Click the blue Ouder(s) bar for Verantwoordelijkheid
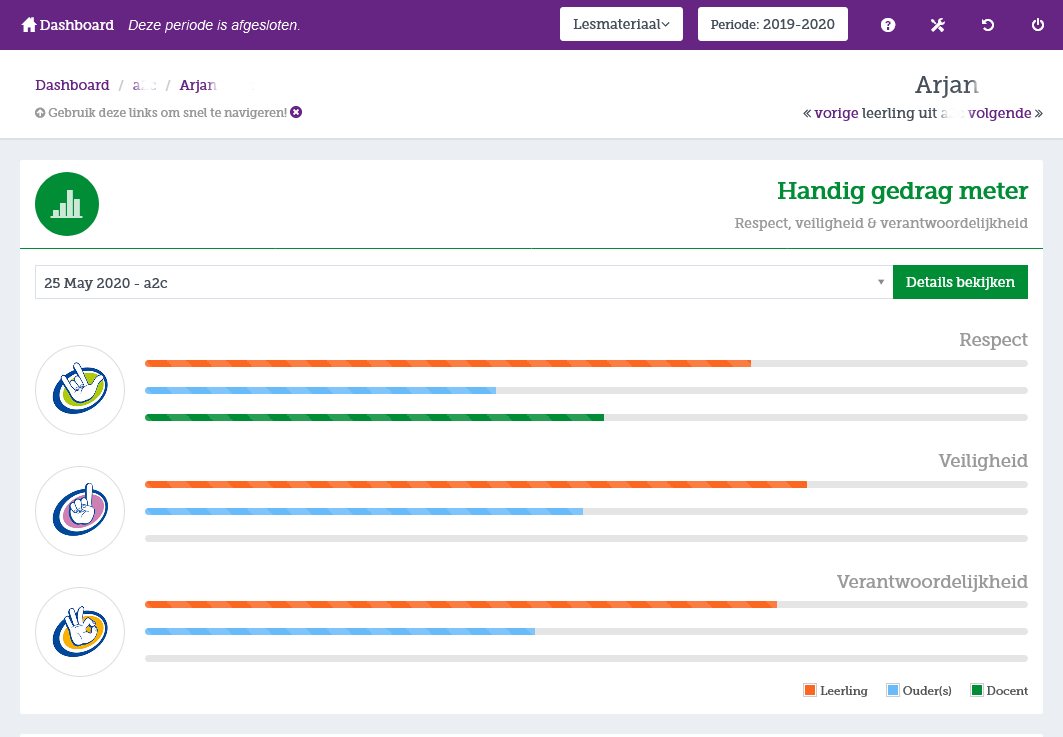This screenshot has height=737, width=1063. [x=340, y=631]
